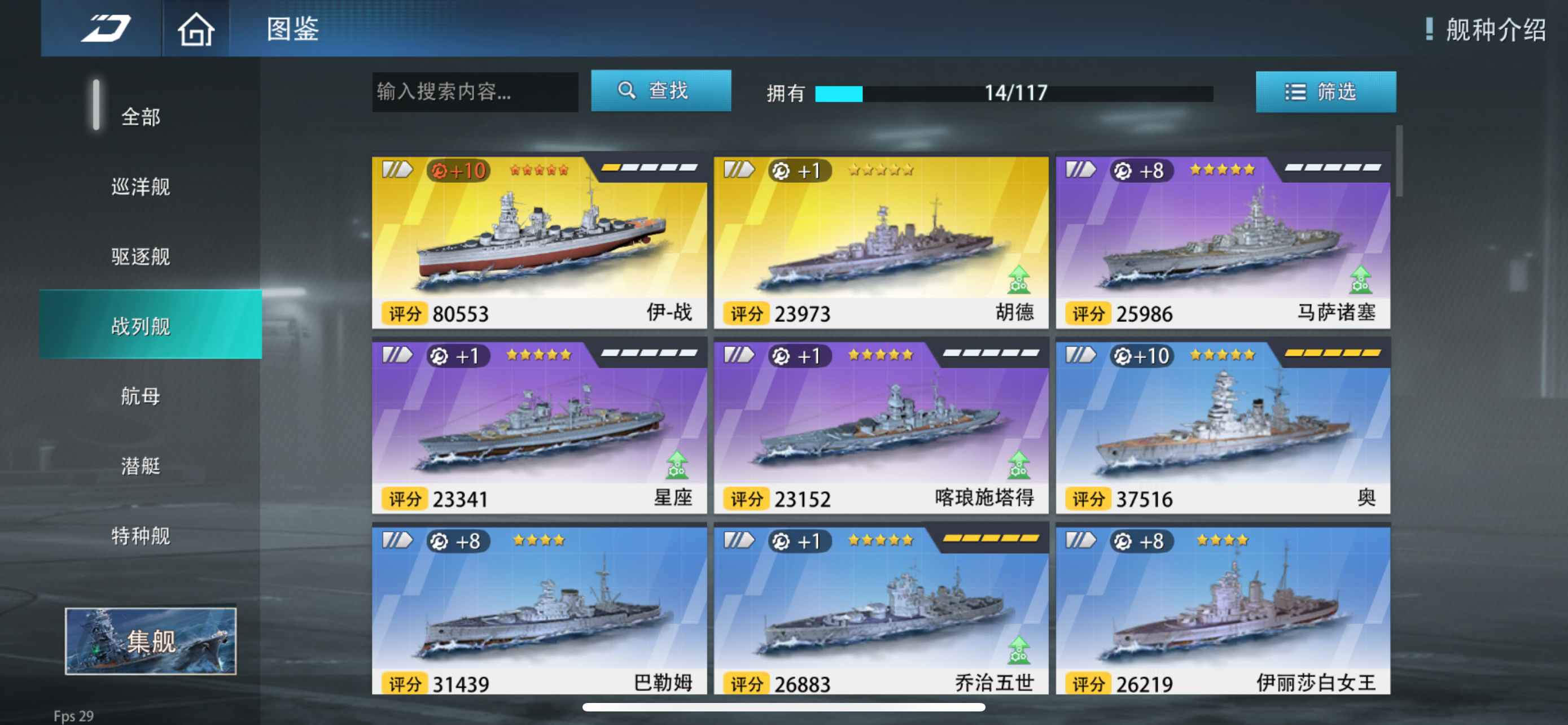1568x725 pixels.
Task: Click green upgrade arrow on 星座 card
Action: click(x=677, y=465)
